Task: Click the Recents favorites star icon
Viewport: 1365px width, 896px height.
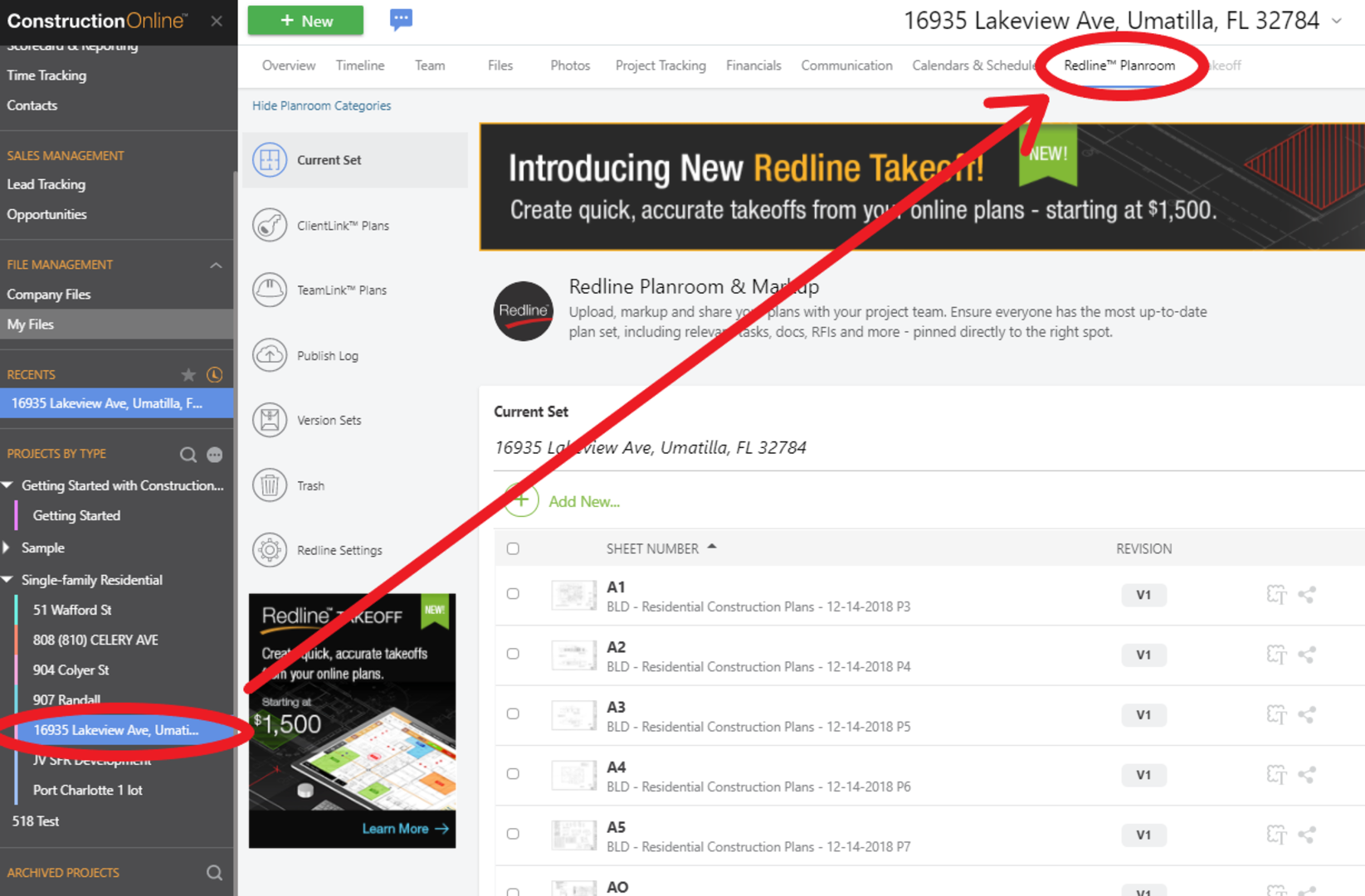Action: click(188, 375)
